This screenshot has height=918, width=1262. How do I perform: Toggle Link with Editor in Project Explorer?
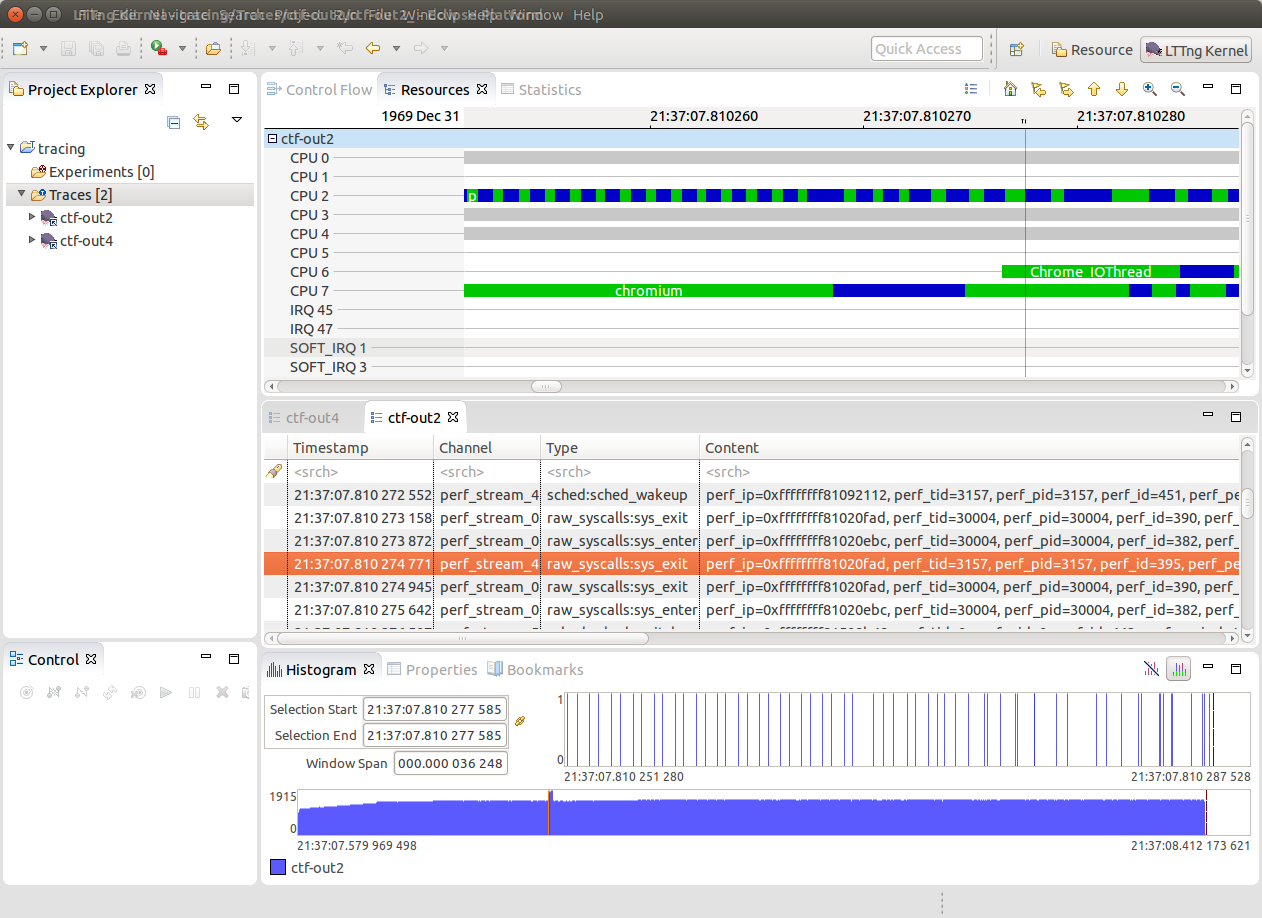(201, 122)
